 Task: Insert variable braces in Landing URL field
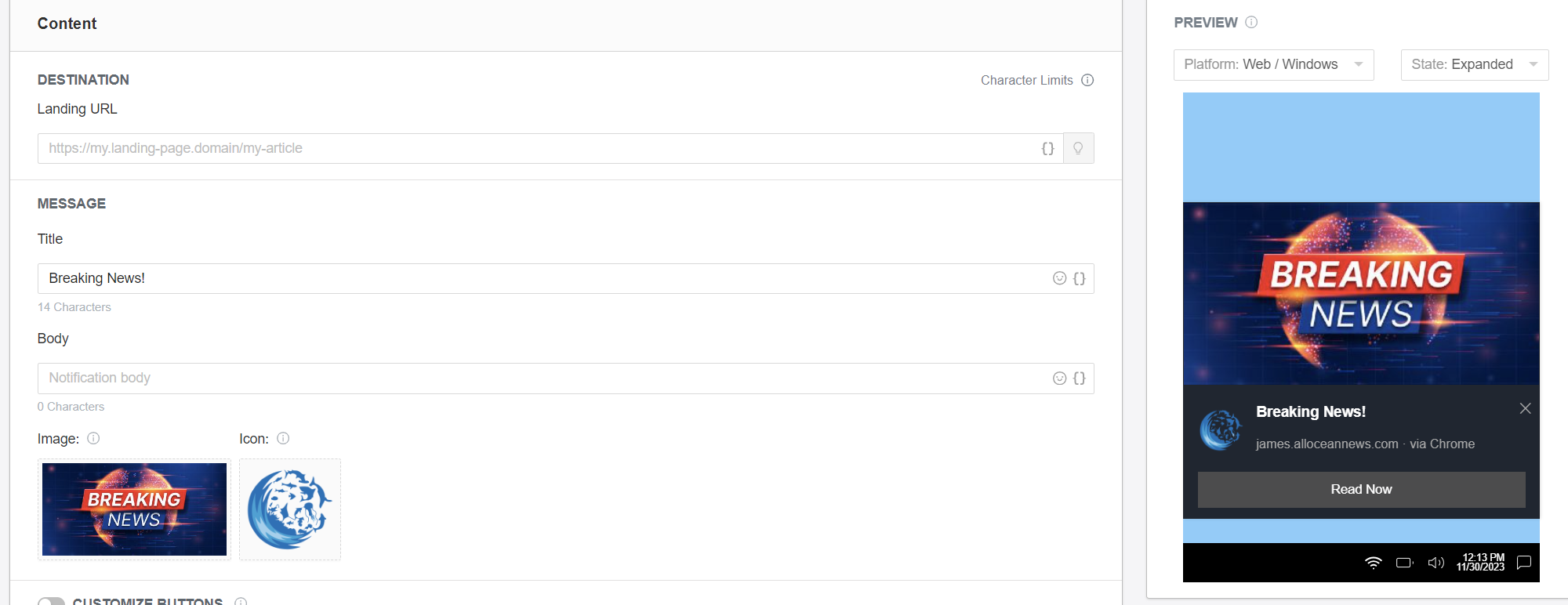point(1047,148)
